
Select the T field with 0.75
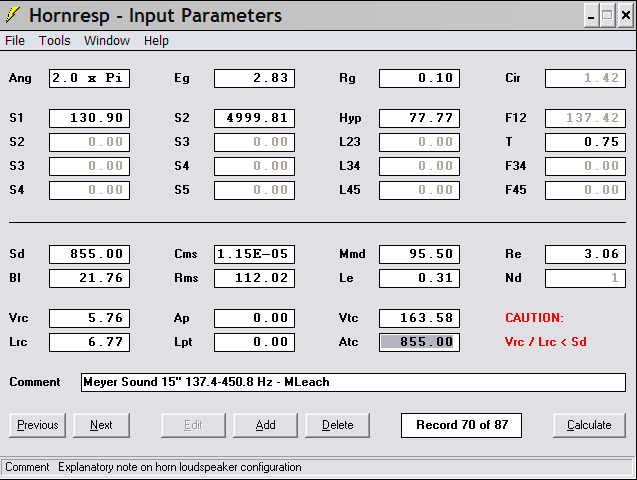click(585, 142)
